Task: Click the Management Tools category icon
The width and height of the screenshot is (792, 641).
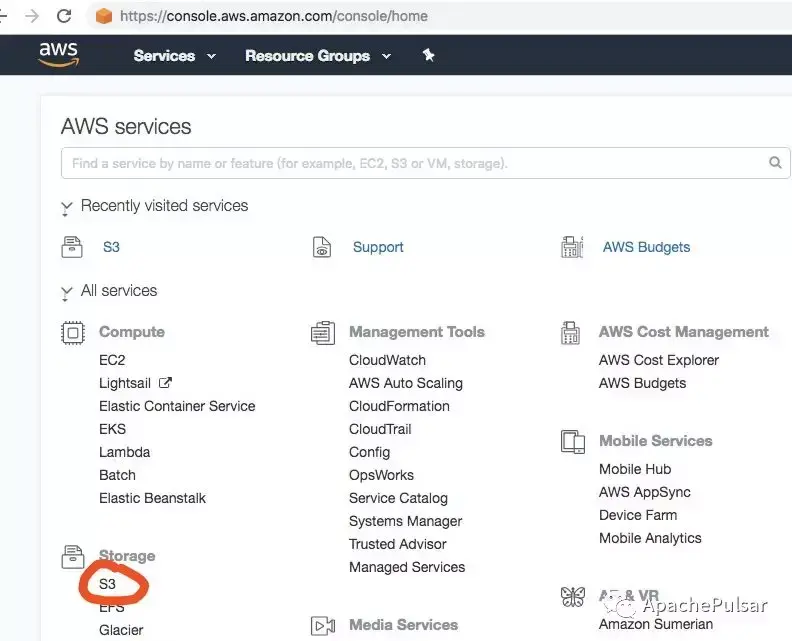Action: coord(323,333)
